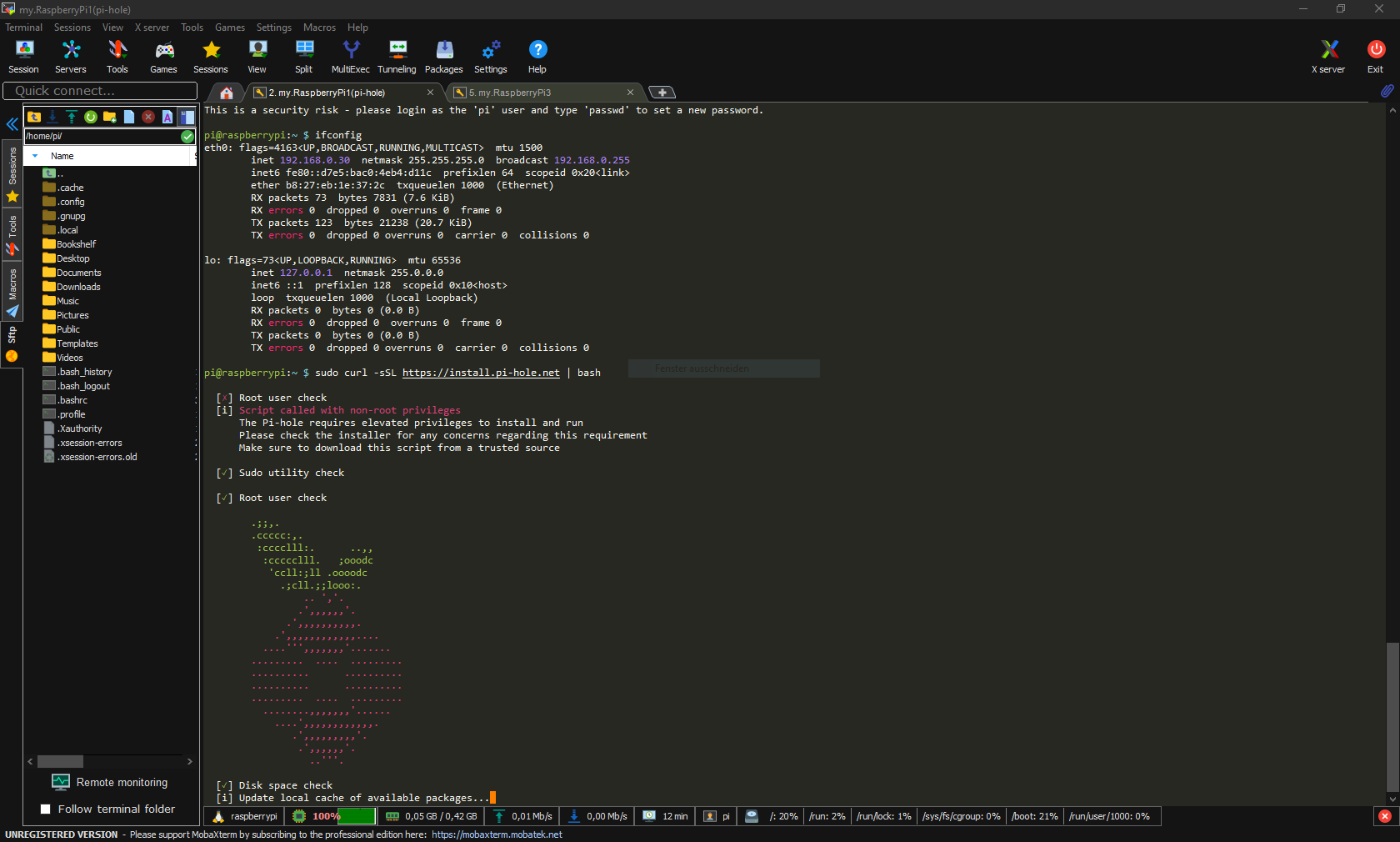Click the Split terminal icon
Viewport: 1400px width, 842px height.
(304, 57)
